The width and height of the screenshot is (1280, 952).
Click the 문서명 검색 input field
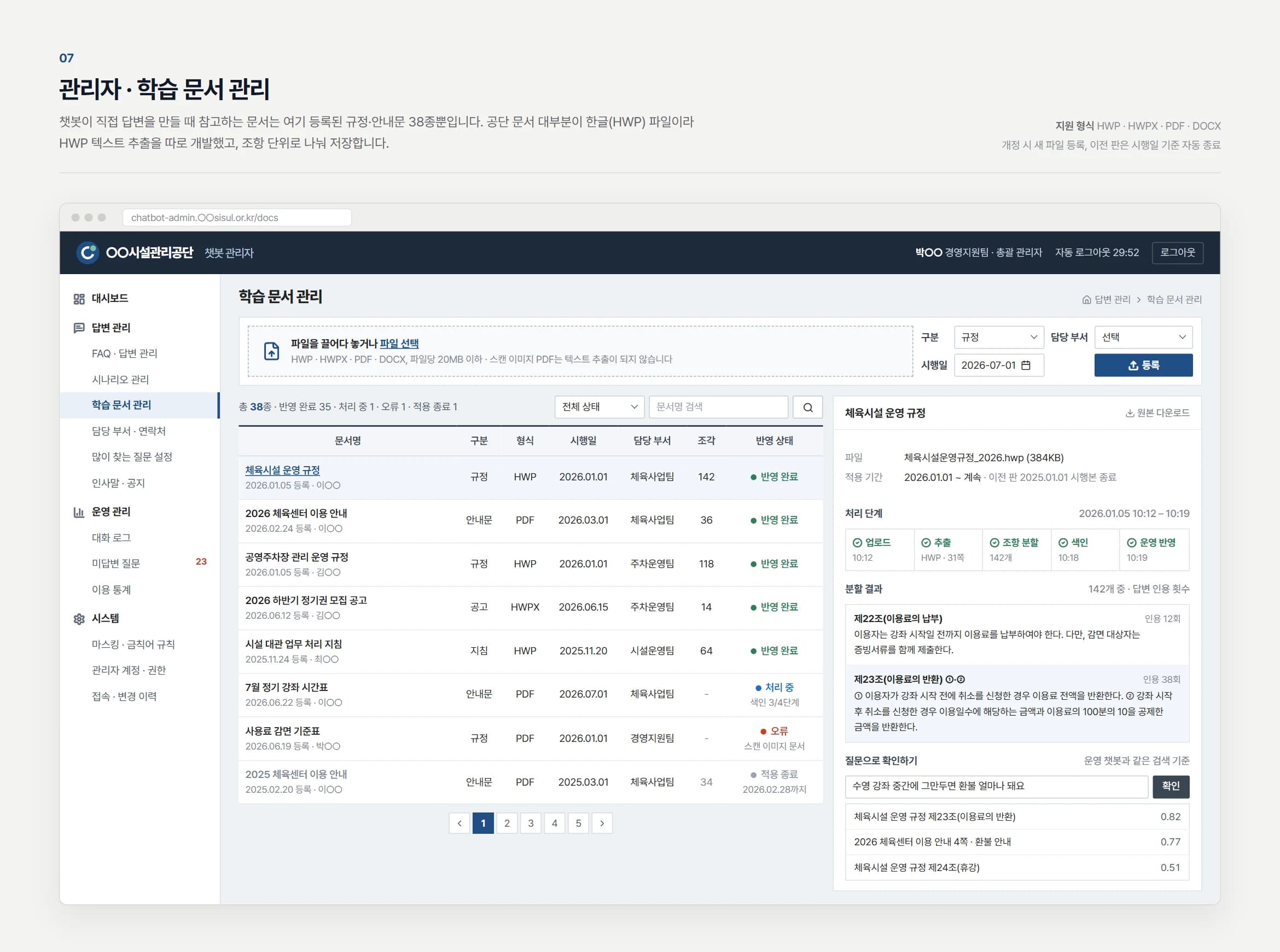[718, 407]
